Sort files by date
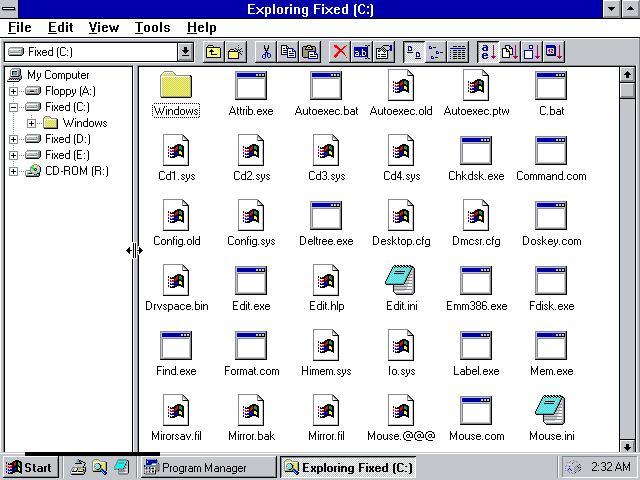The image size is (640, 480). point(554,52)
